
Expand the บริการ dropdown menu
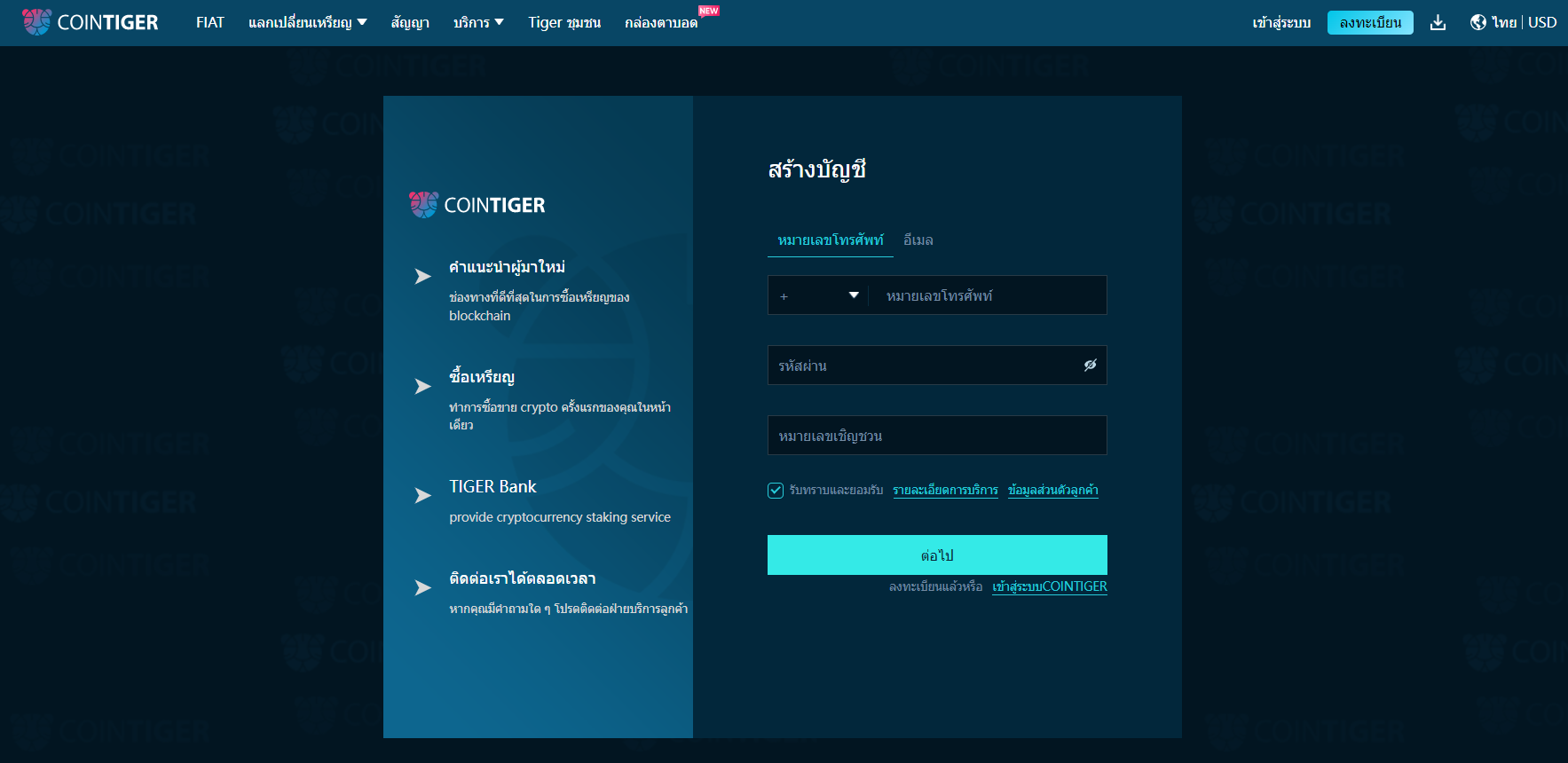tap(478, 22)
